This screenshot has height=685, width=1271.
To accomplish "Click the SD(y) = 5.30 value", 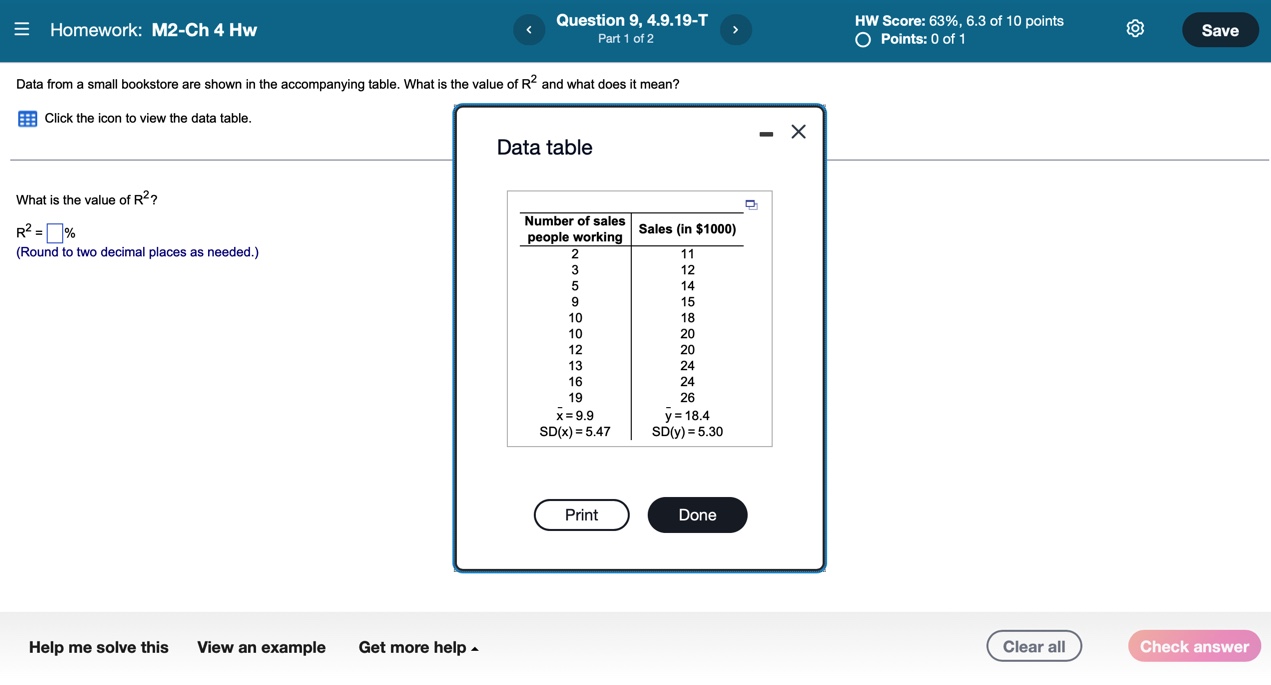I will coord(687,432).
